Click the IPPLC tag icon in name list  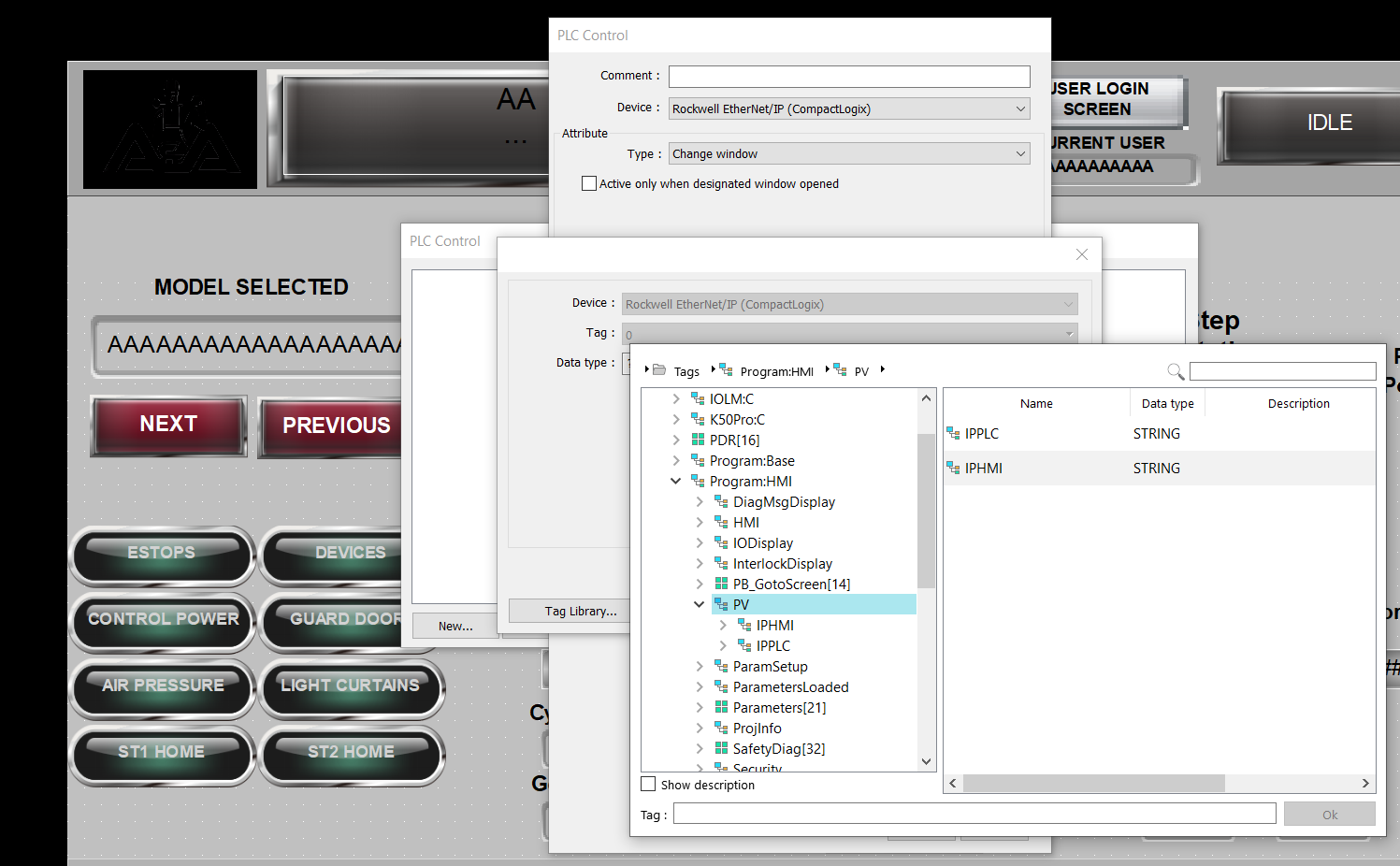[953, 433]
